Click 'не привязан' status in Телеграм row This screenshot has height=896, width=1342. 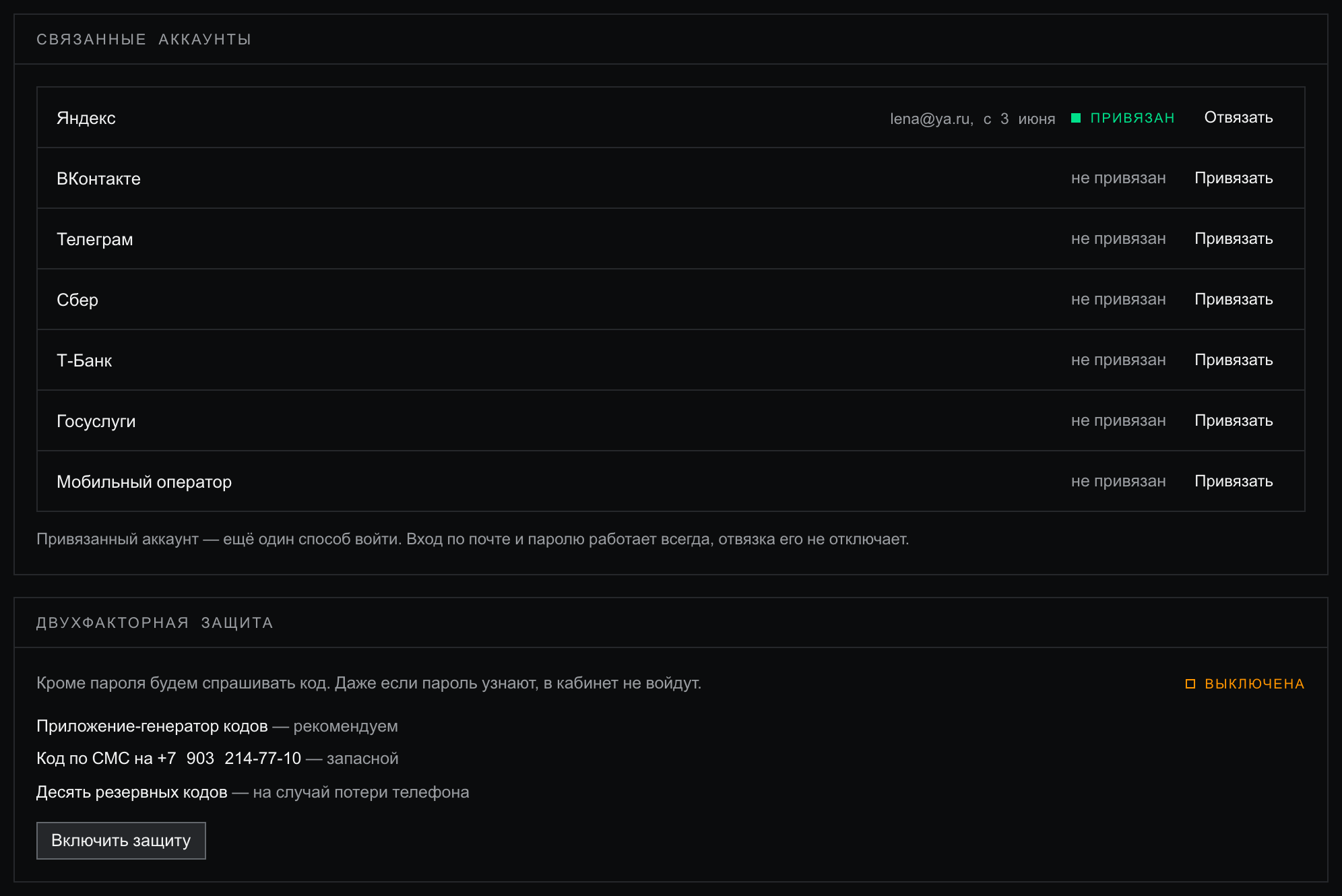click(x=1118, y=238)
